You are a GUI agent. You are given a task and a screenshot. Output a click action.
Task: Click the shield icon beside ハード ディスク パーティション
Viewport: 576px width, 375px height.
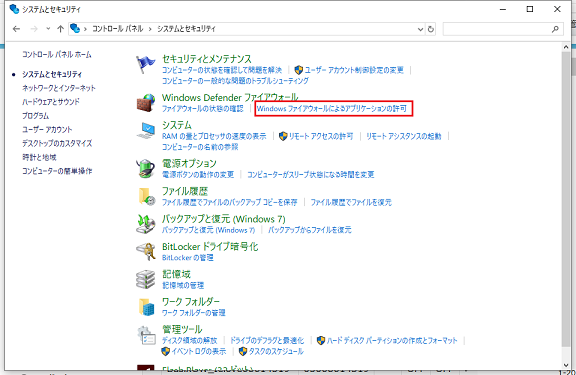[x=321, y=340]
